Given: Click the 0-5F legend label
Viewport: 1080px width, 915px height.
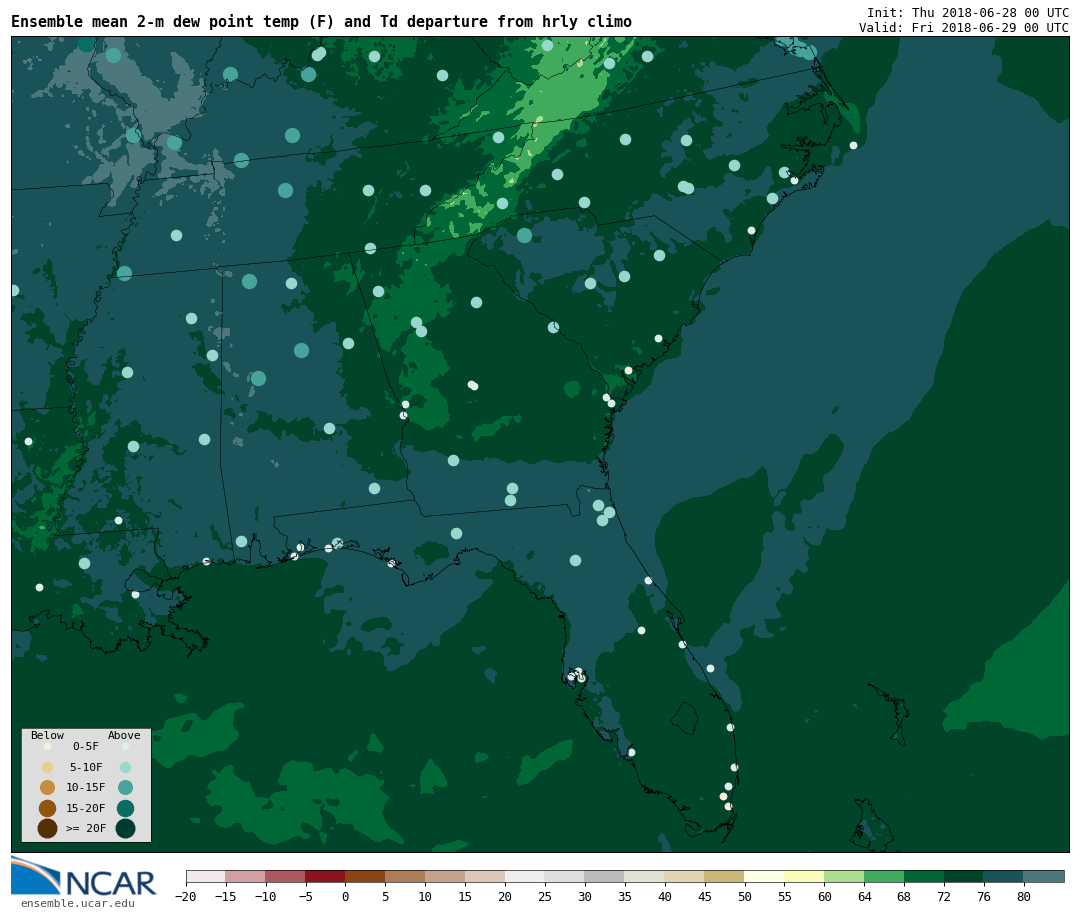Looking at the screenshot, I should (85, 746).
